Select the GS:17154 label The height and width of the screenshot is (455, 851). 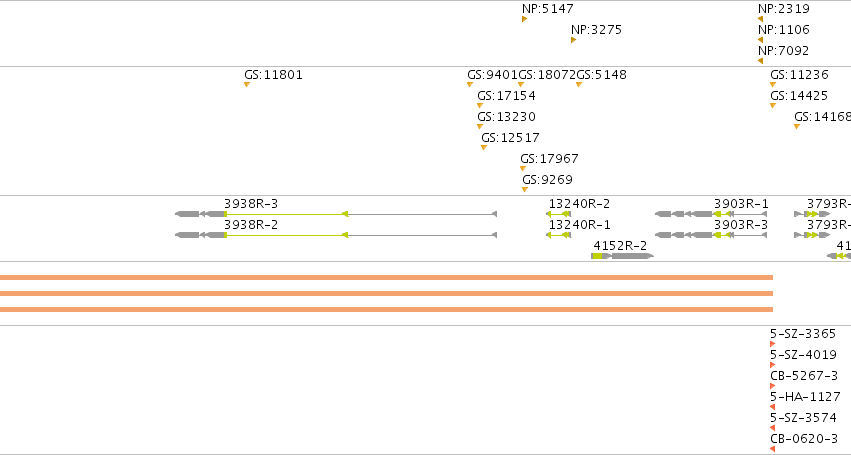coord(506,96)
